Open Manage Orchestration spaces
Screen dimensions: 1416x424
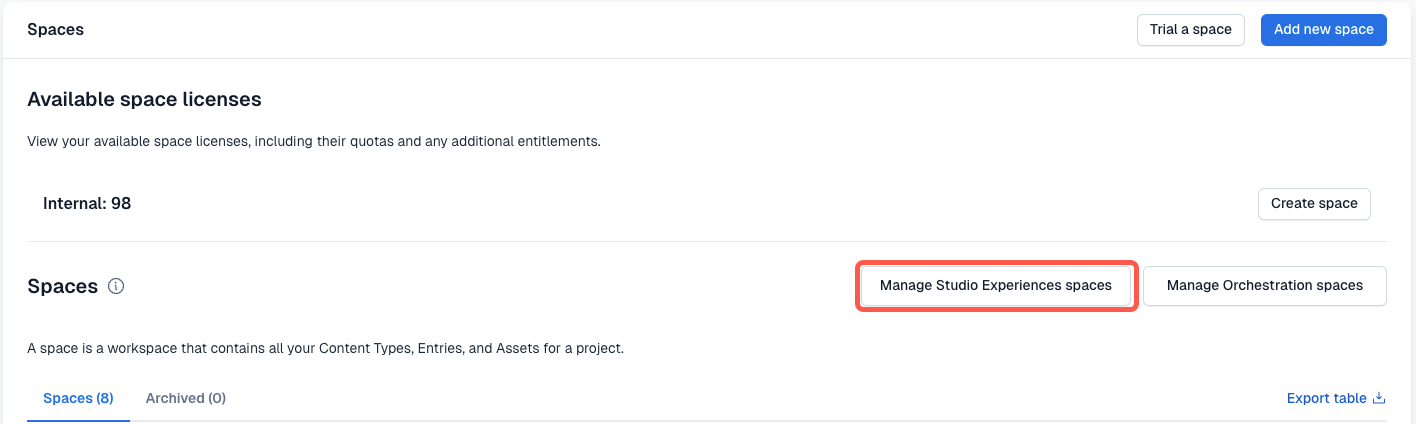[1264, 285]
